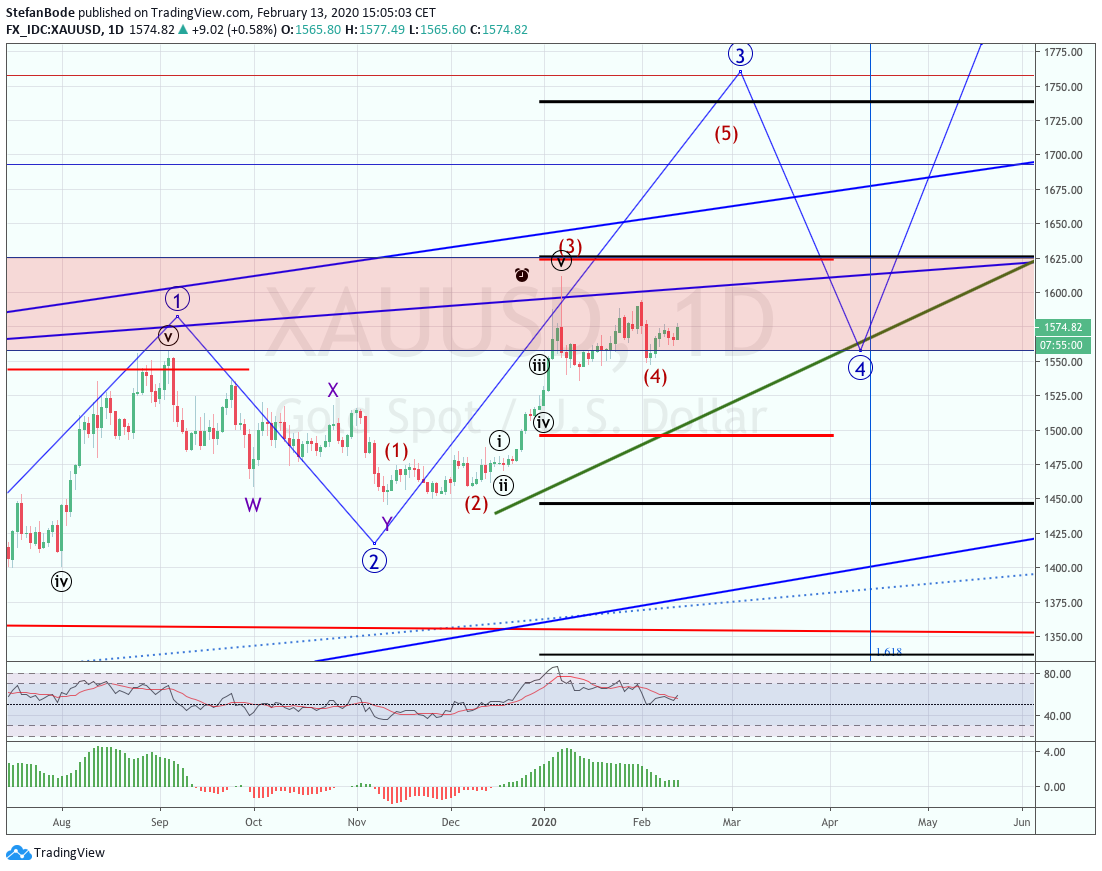This screenshot has height=871, width=1102.
Task: Click the Feb label on time axis
Action: tap(641, 822)
